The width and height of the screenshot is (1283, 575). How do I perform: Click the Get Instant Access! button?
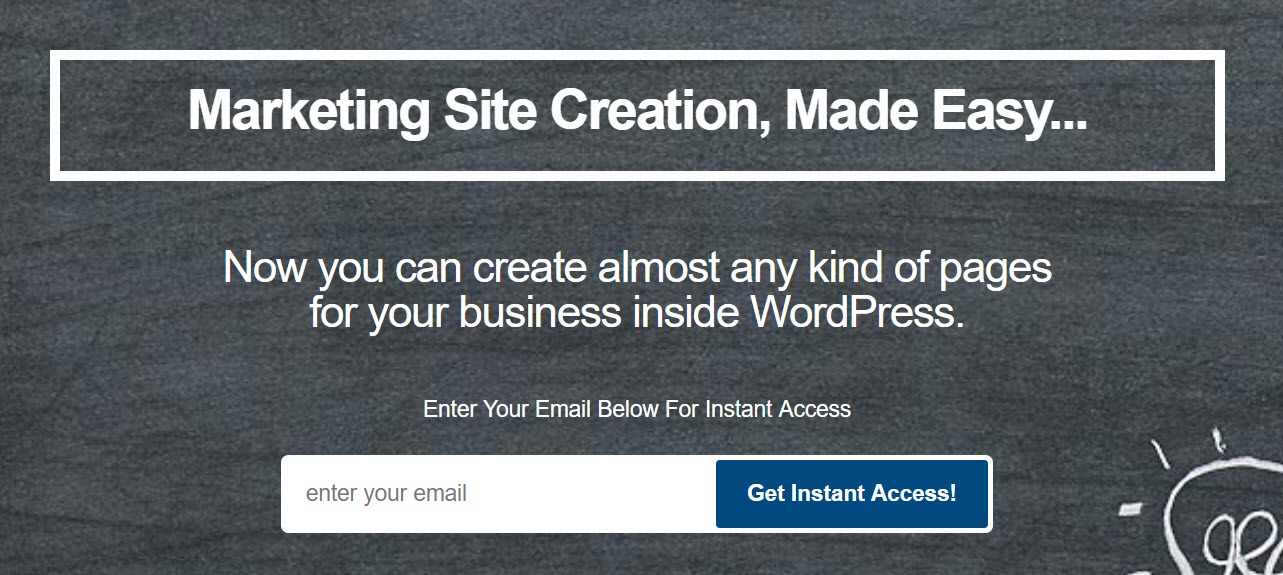point(852,494)
